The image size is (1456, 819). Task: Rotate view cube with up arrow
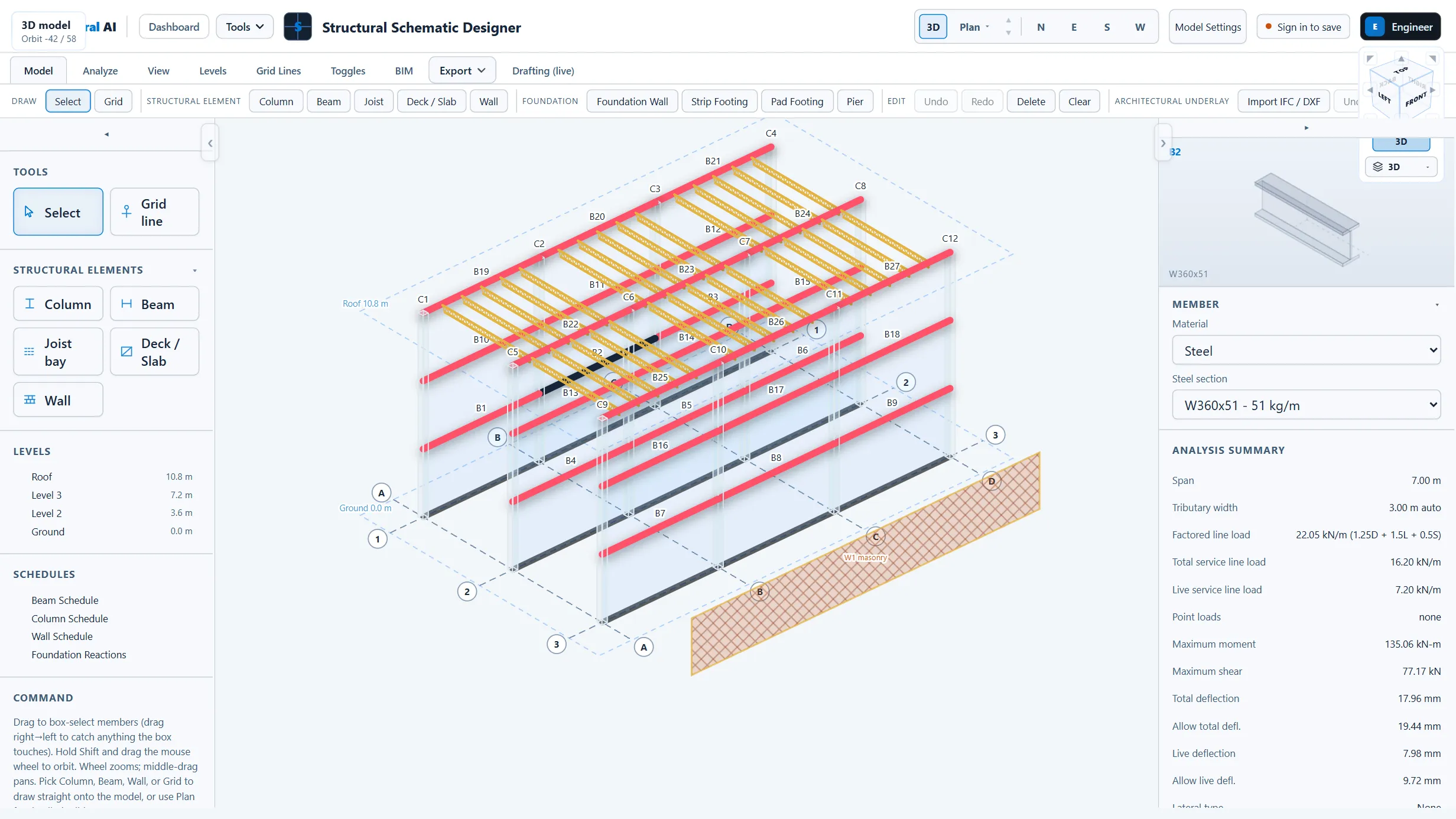1401,58
